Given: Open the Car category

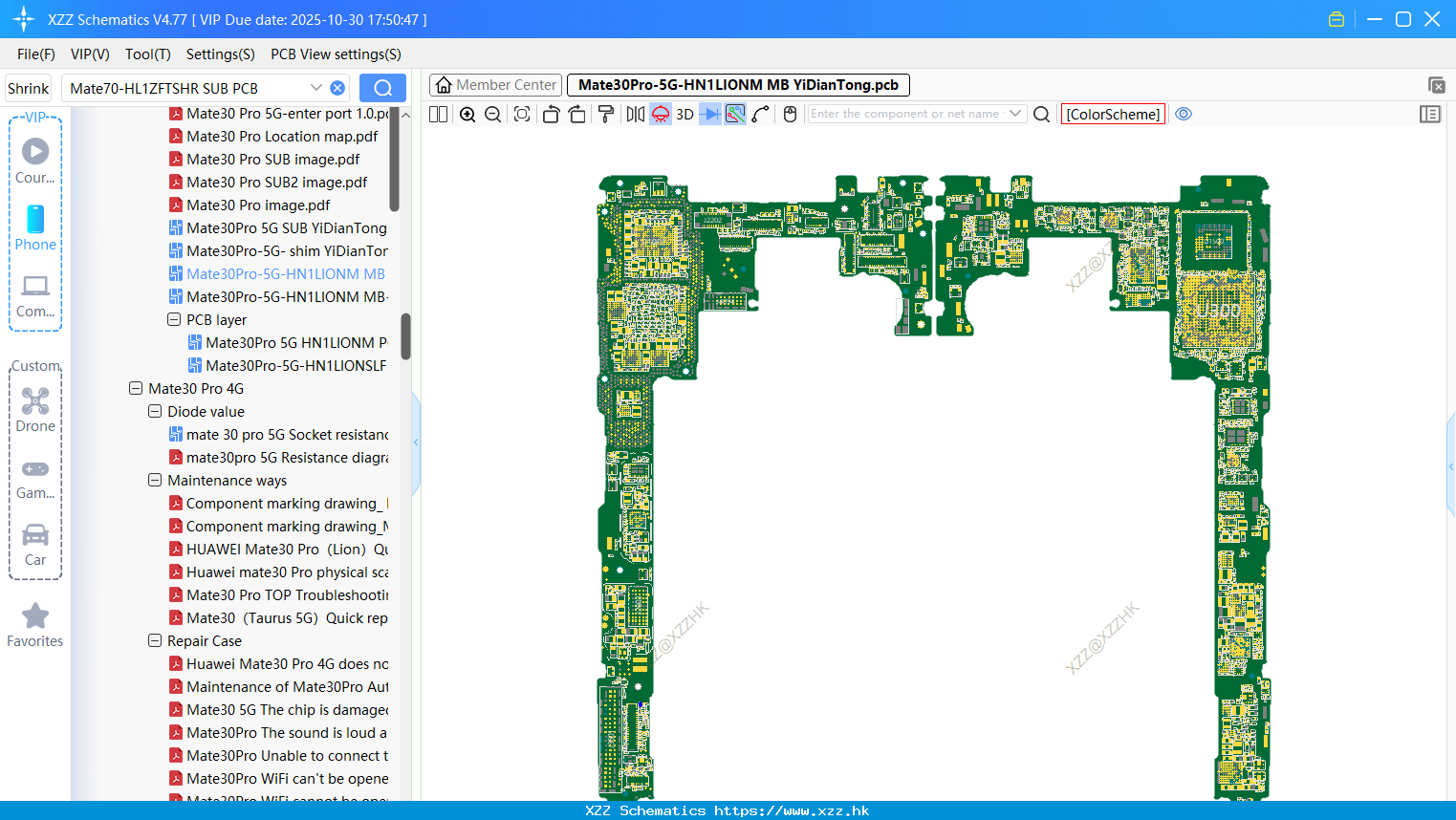Looking at the screenshot, I should tap(35, 545).
